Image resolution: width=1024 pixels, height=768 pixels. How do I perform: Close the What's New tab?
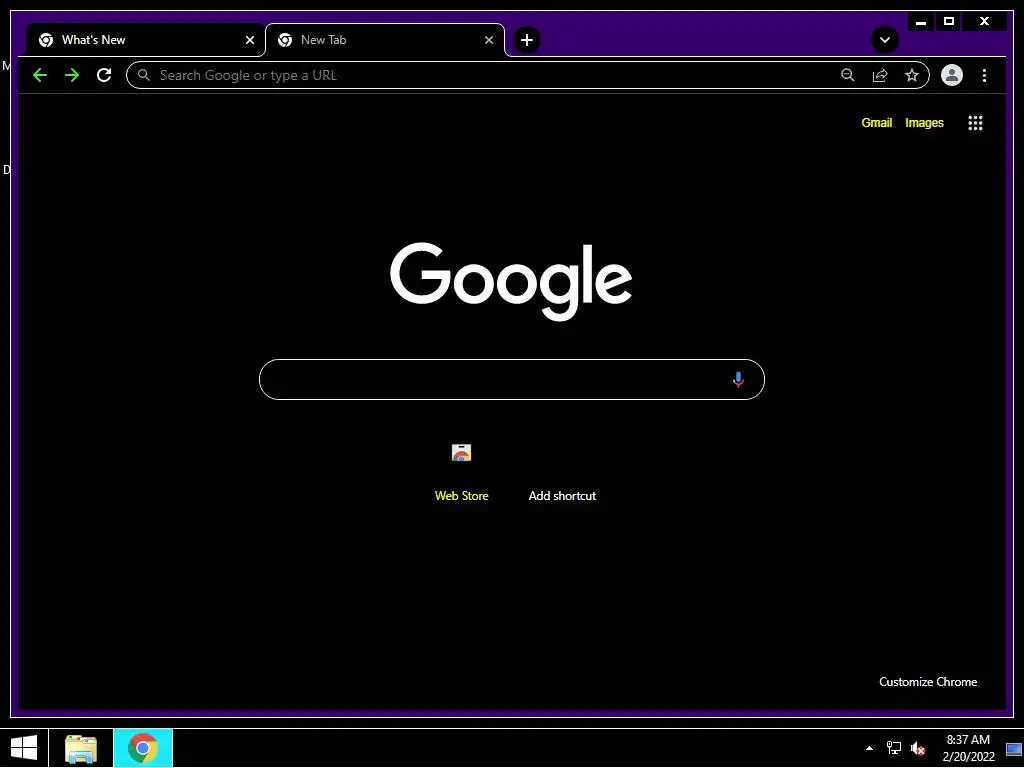click(249, 40)
